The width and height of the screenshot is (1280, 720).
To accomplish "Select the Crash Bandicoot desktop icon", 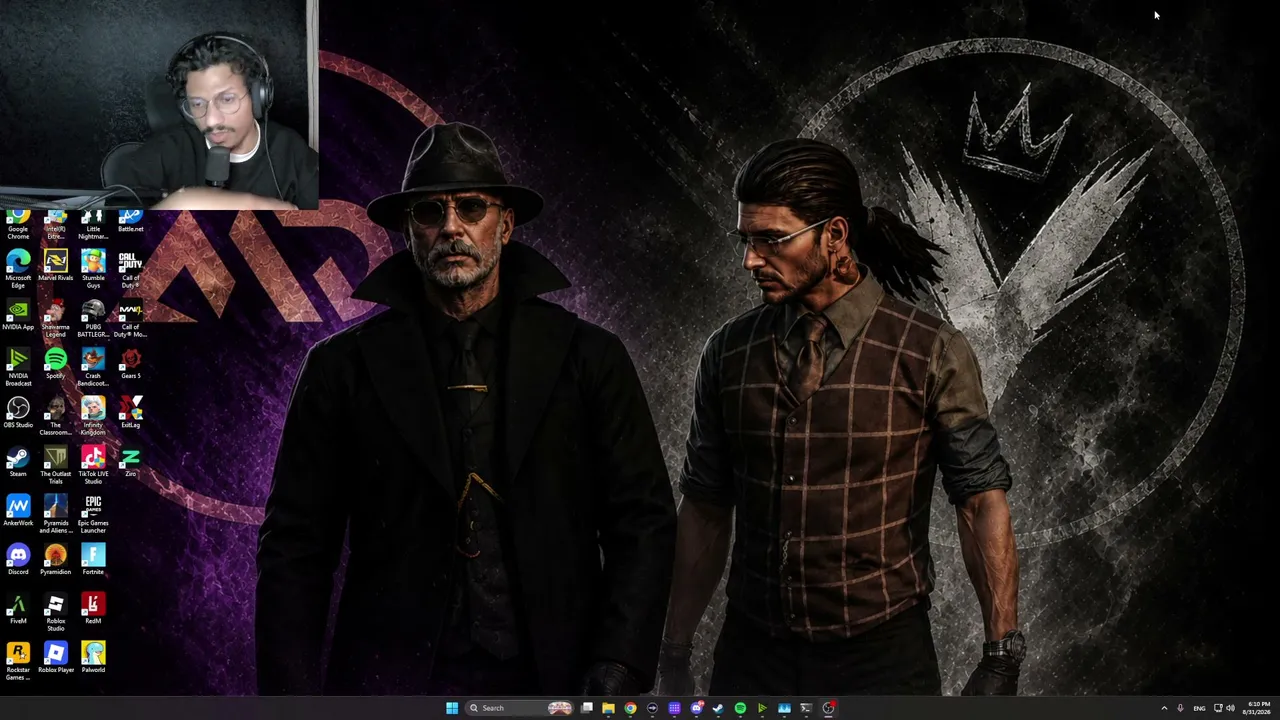I will click(93, 367).
